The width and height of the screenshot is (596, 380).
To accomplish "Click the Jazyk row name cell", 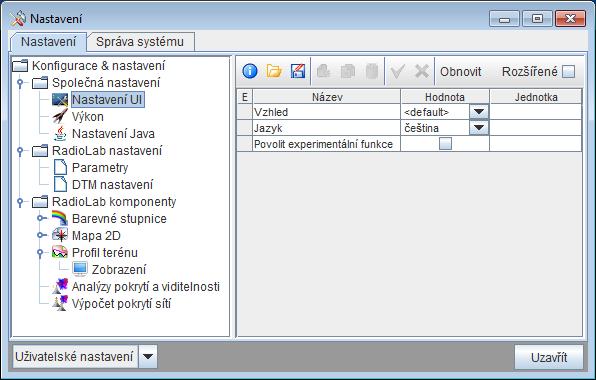I will click(327, 128).
